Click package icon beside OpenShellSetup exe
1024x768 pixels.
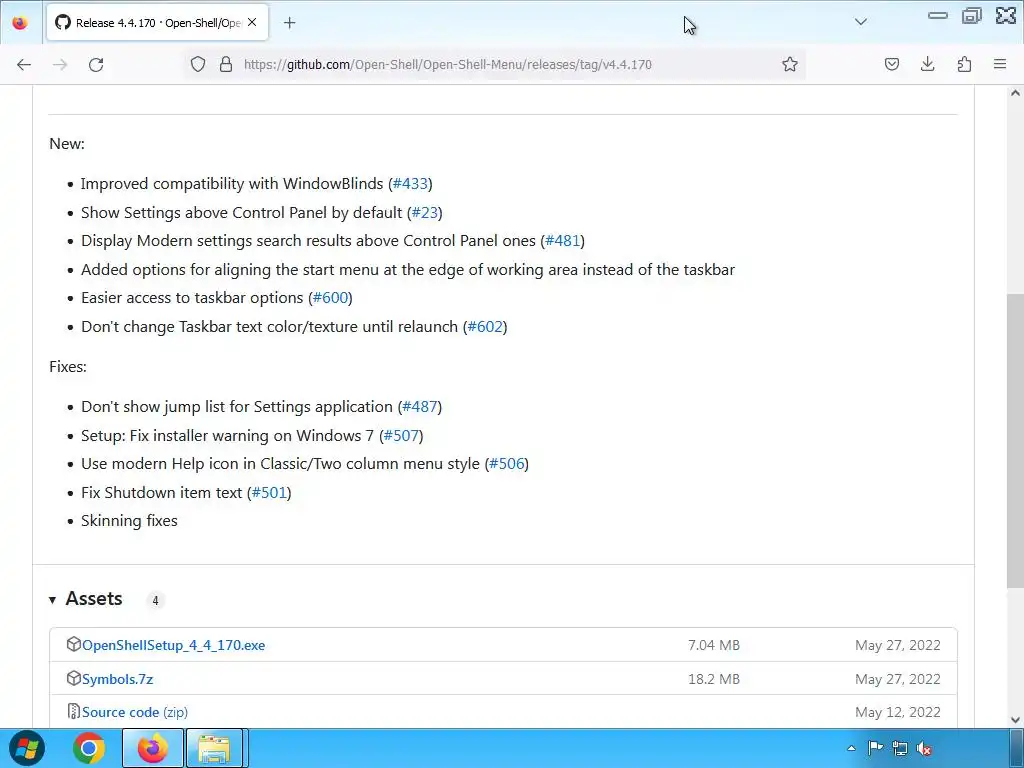click(x=74, y=645)
